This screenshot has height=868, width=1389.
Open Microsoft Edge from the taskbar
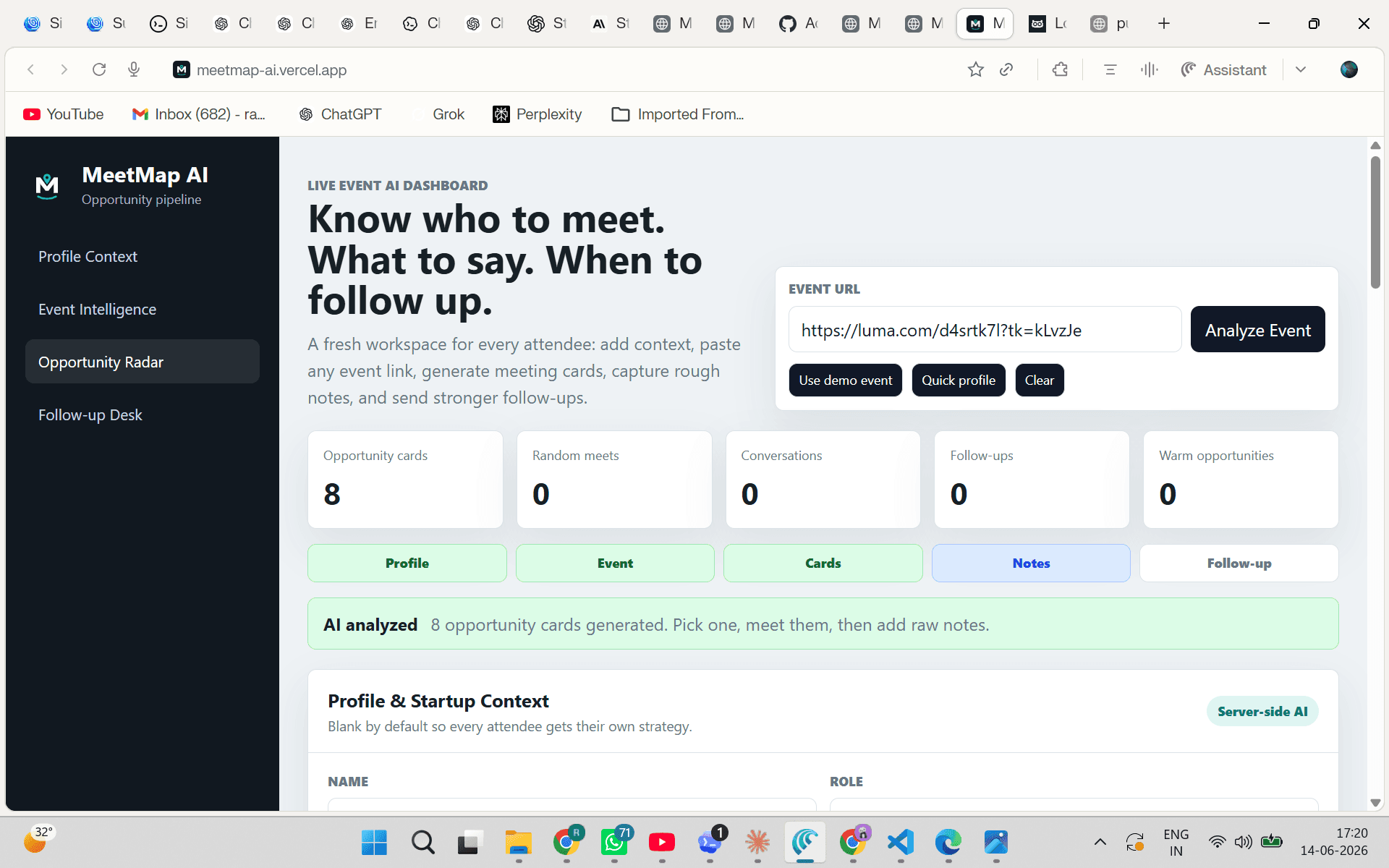948,842
